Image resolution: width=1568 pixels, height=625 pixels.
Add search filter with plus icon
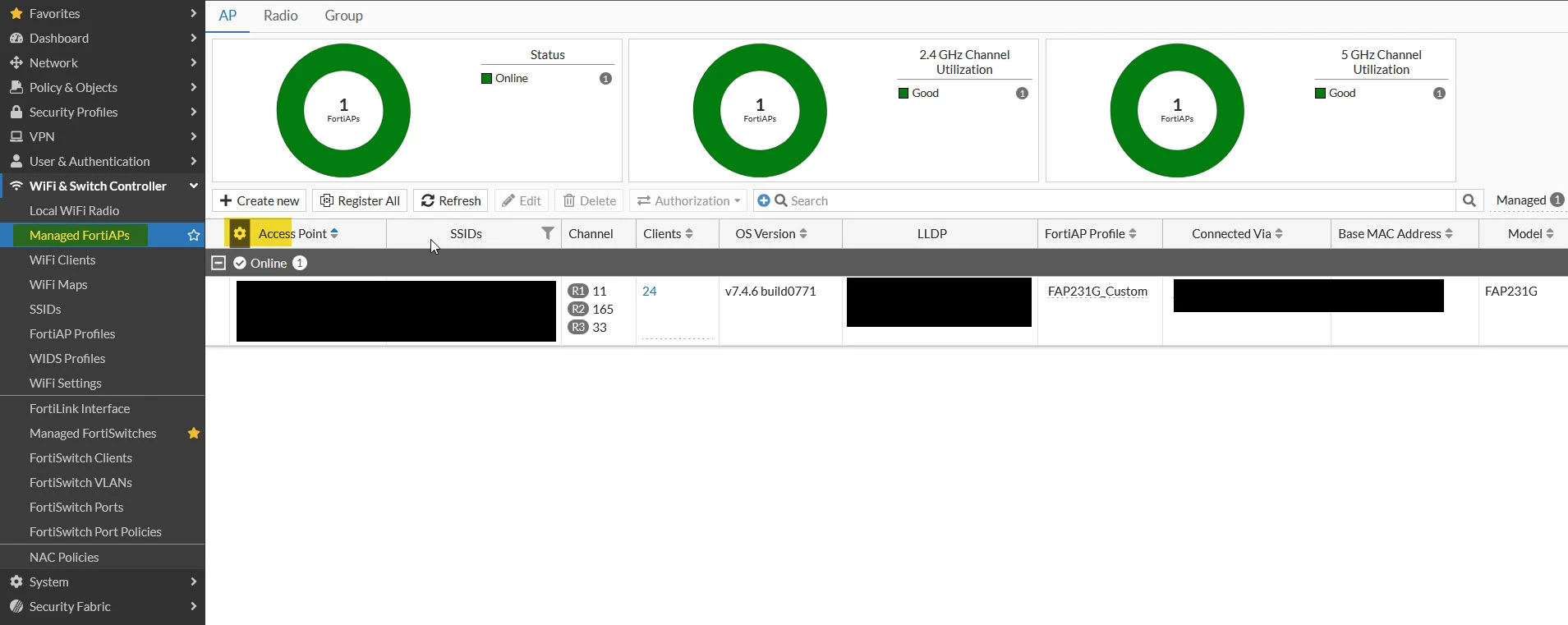tap(764, 200)
